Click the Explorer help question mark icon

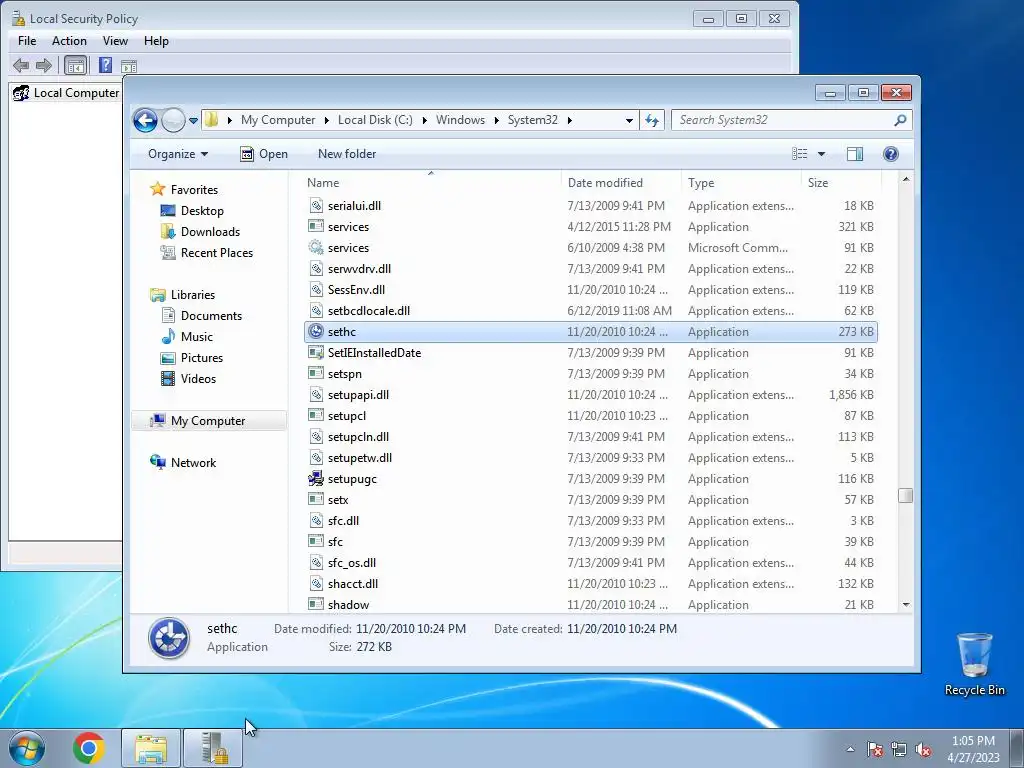pos(891,154)
